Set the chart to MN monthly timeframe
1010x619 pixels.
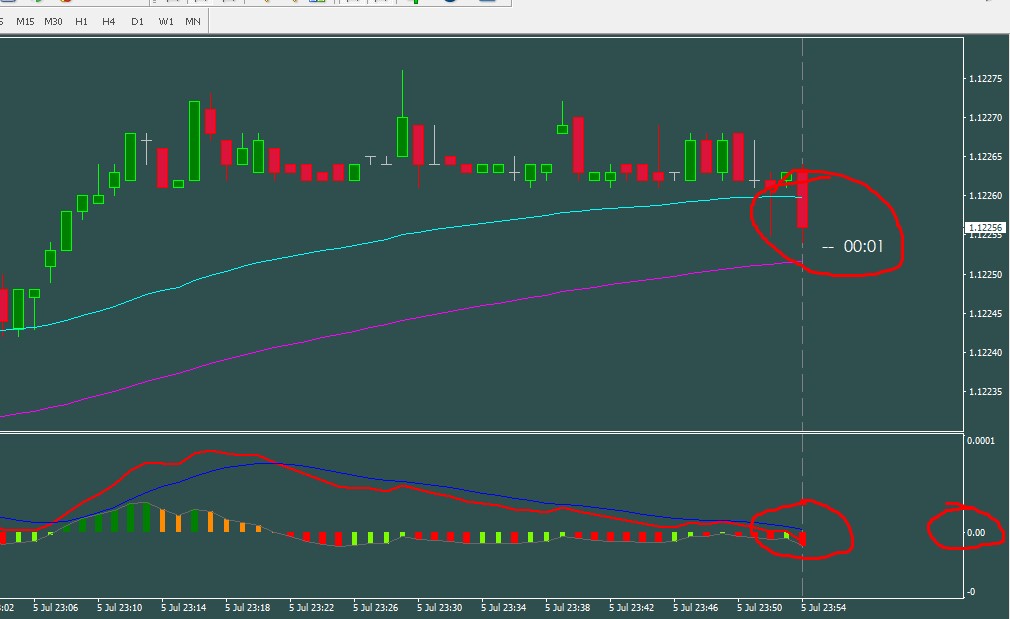click(193, 21)
